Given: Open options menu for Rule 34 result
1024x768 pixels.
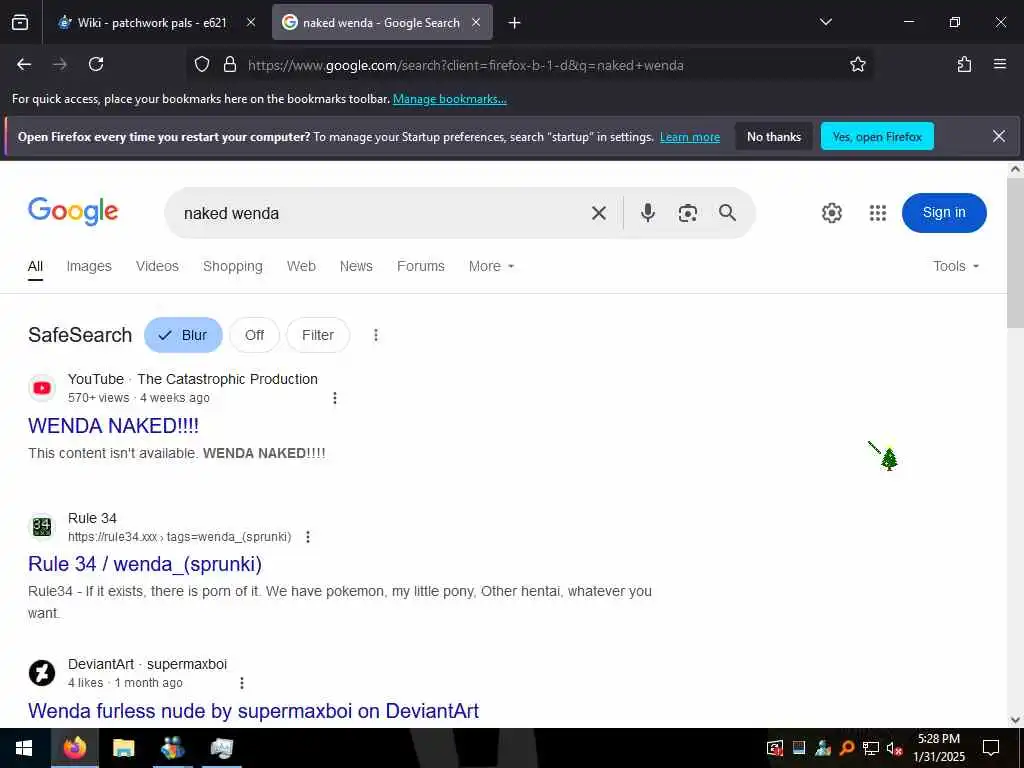Looking at the screenshot, I should click(x=308, y=537).
